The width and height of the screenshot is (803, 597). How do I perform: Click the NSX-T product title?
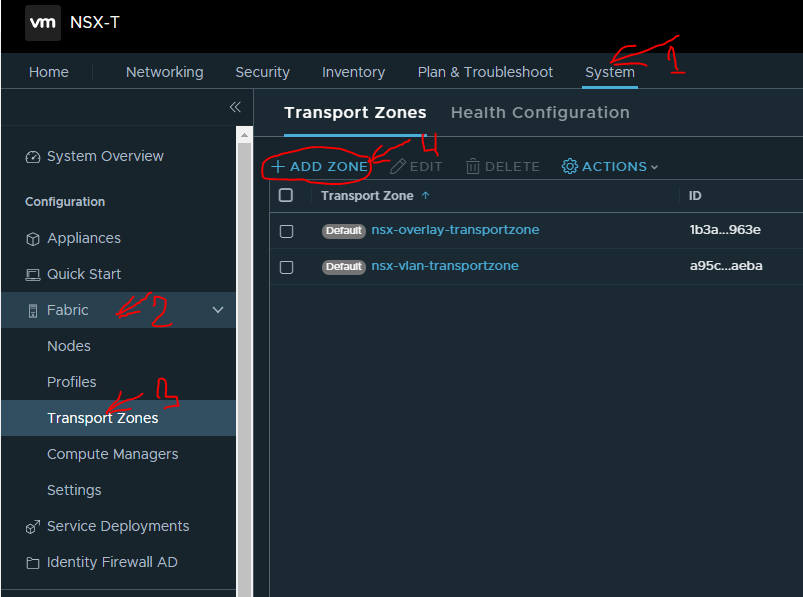point(95,23)
